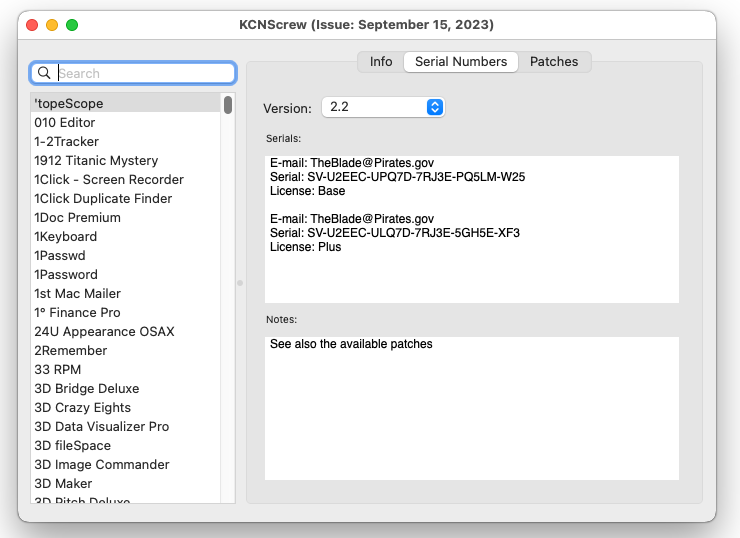Focus the Search input field
The height and width of the screenshot is (538, 740).
point(133,73)
